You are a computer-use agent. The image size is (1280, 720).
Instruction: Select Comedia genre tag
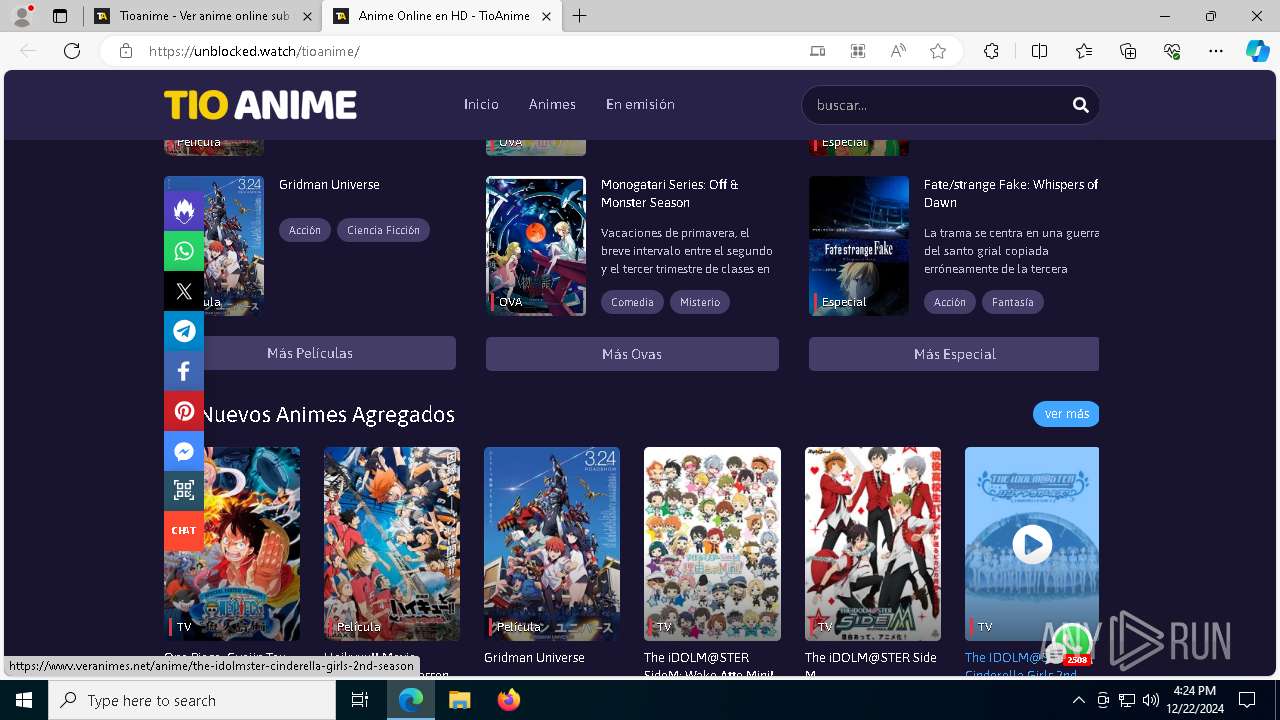[632, 302]
